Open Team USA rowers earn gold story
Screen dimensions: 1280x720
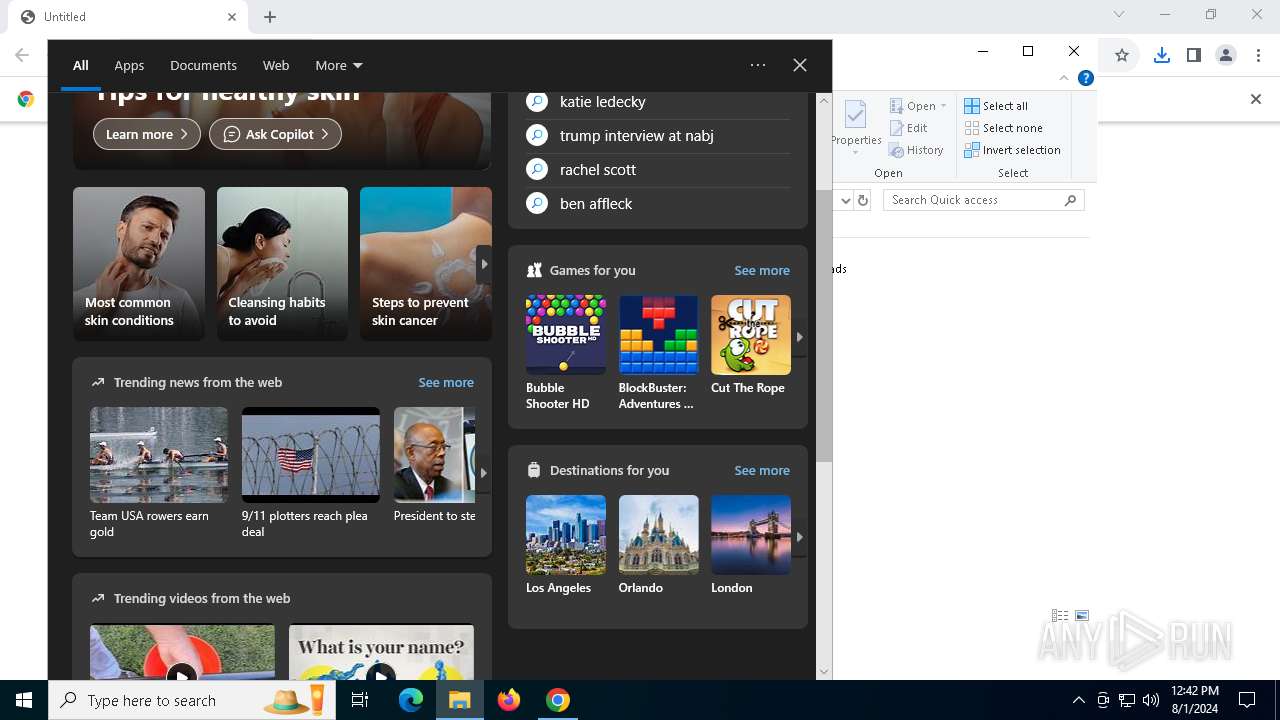coord(159,473)
